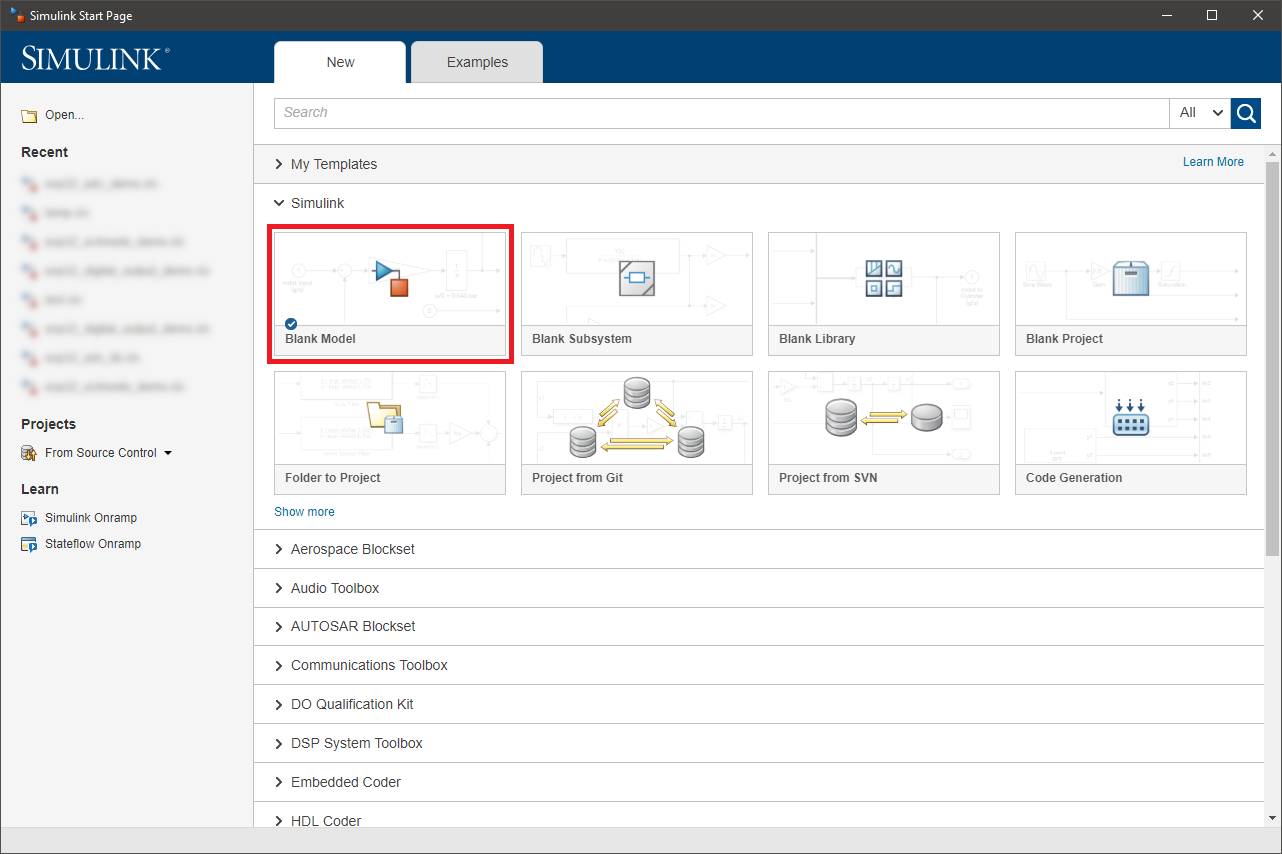Image resolution: width=1282 pixels, height=854 pixels.
Task: Click the Open folder icon
Action: click(29, 116)
